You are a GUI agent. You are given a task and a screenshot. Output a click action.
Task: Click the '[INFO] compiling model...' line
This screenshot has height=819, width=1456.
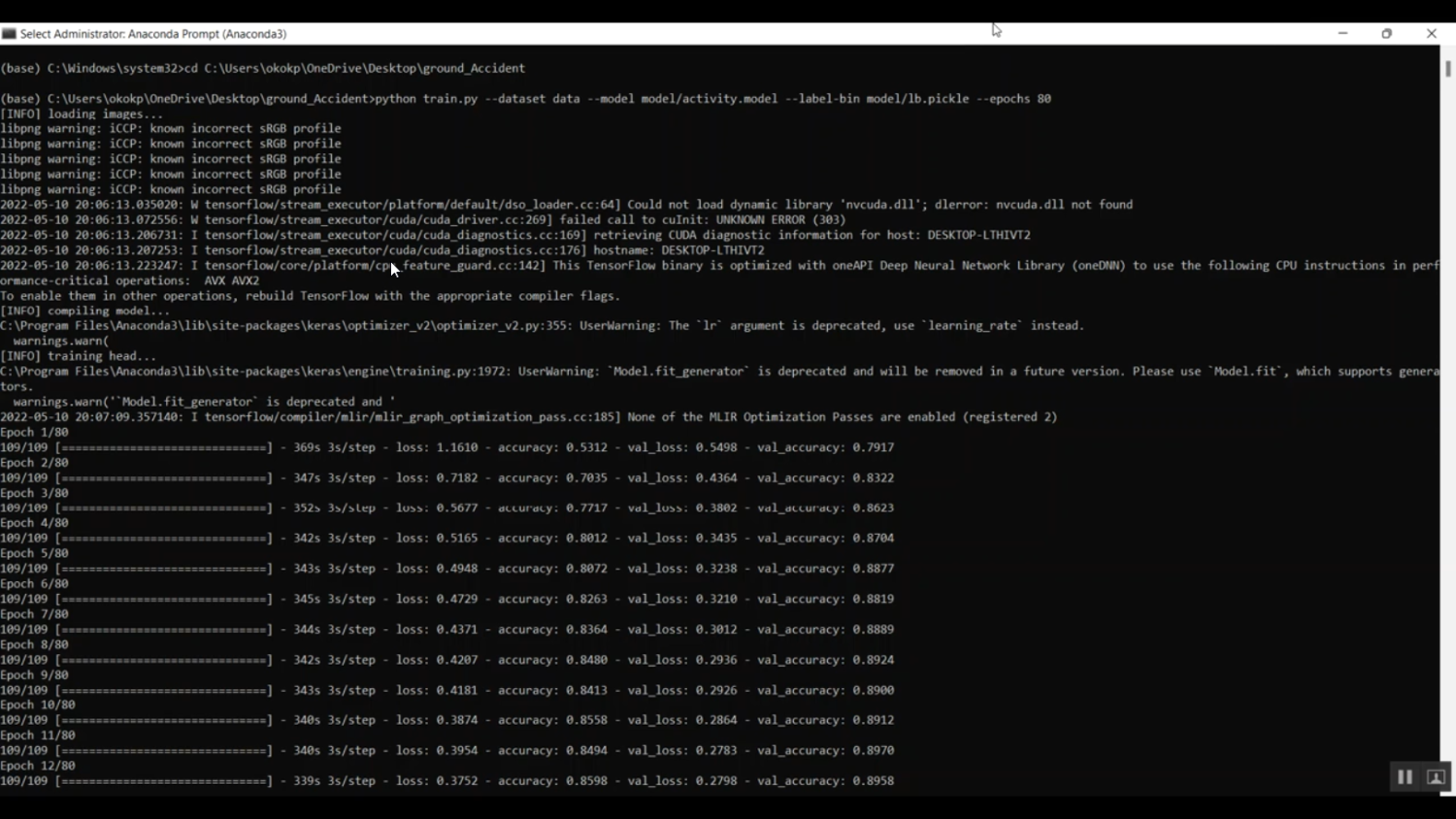(84, 311)
